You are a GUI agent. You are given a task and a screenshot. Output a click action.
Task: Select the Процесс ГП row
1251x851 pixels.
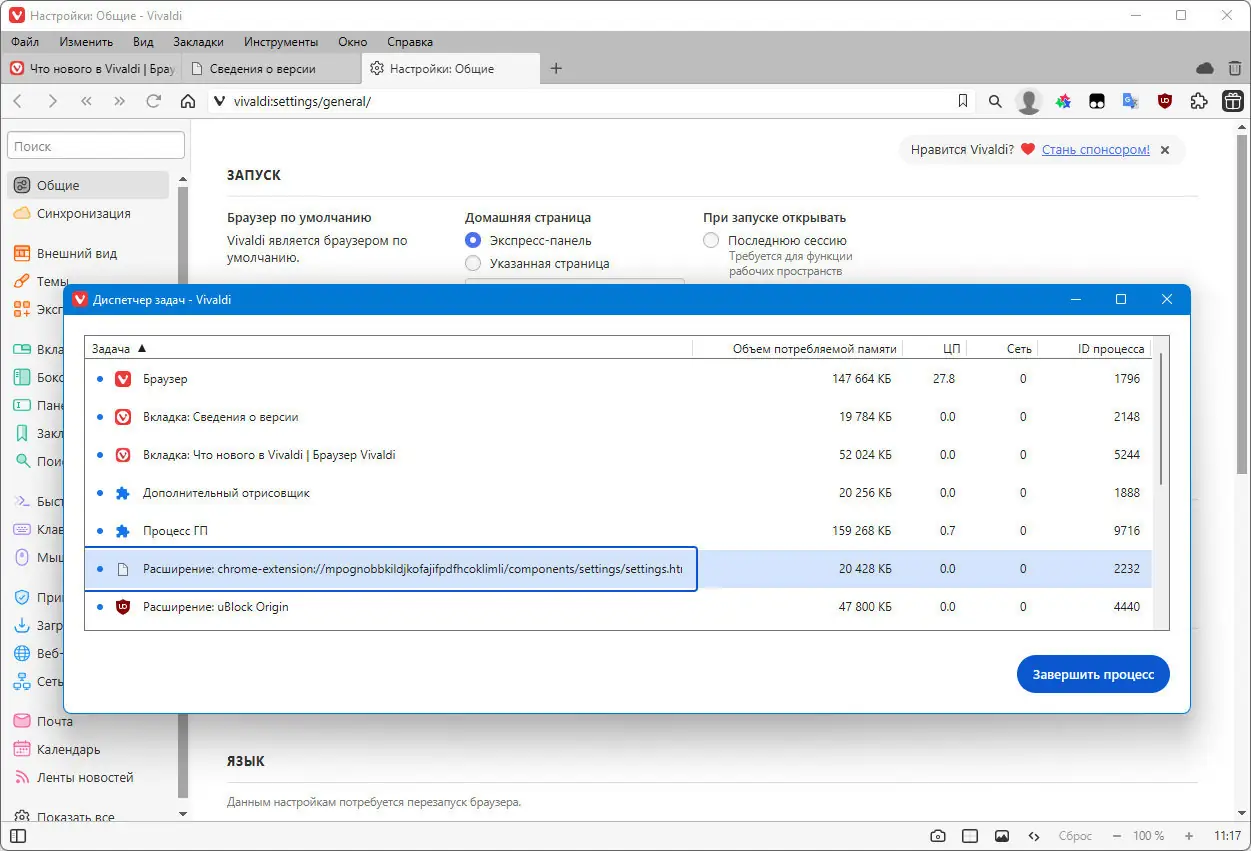pos(618,531)
